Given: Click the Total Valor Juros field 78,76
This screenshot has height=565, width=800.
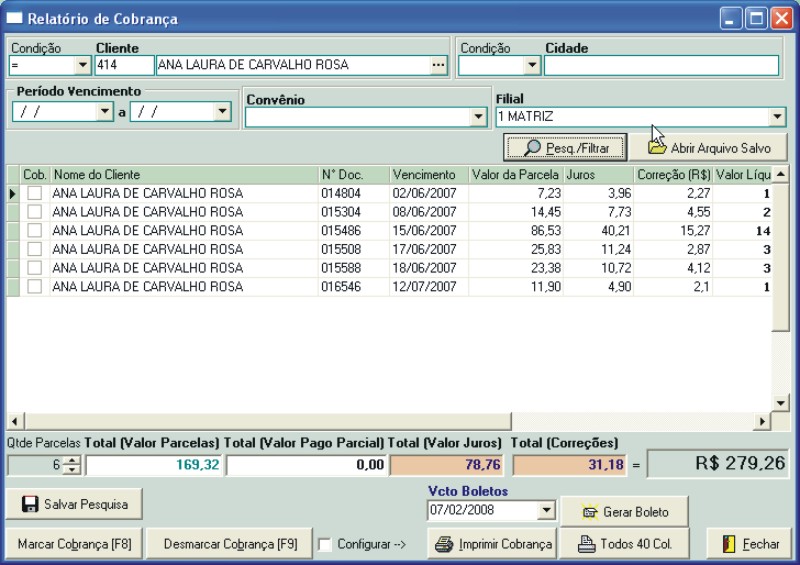Looking at the screenshot, I should tap(447, 465).
